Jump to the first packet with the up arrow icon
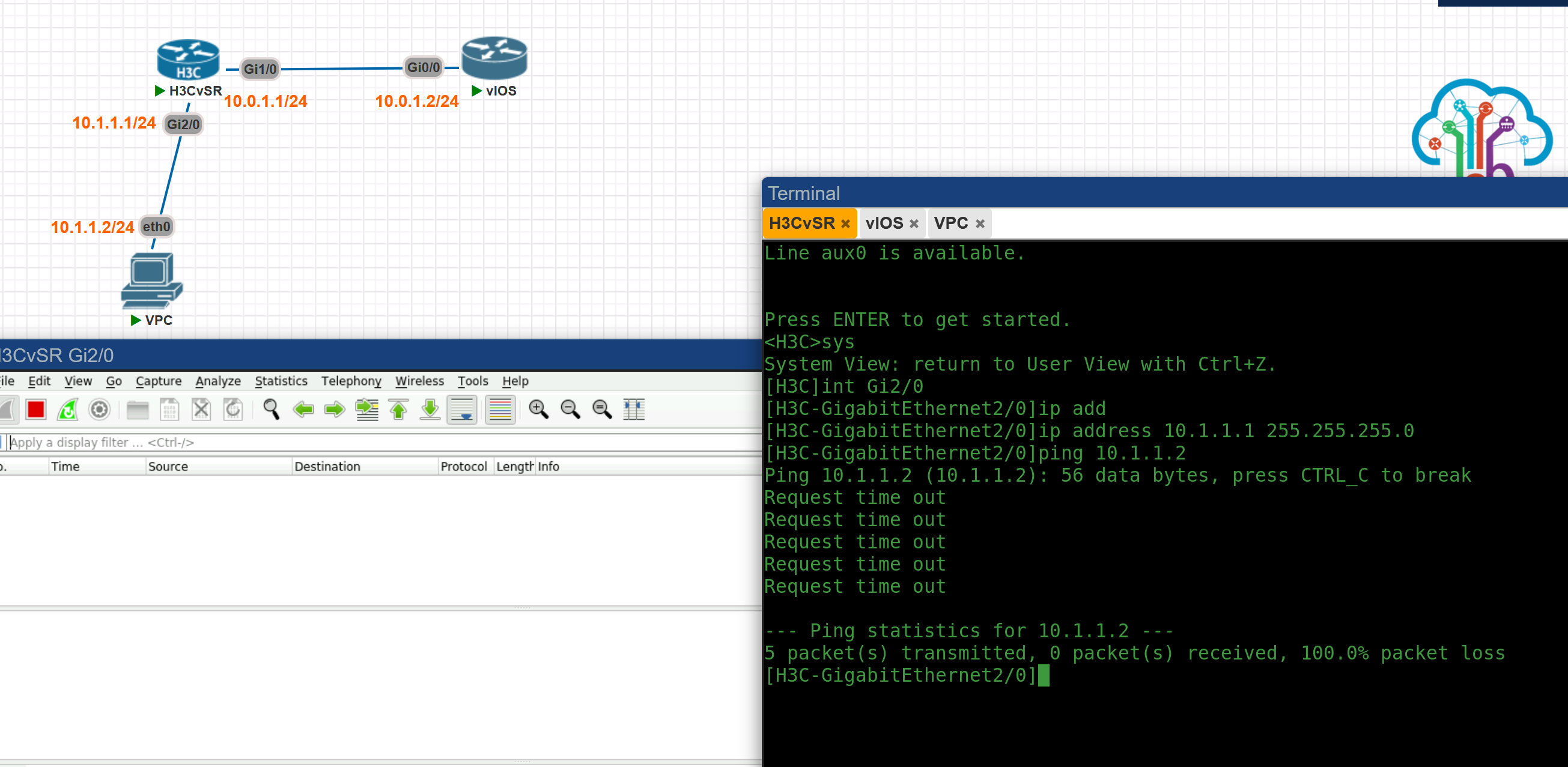 pyautogui.click(x=399, y=409)
